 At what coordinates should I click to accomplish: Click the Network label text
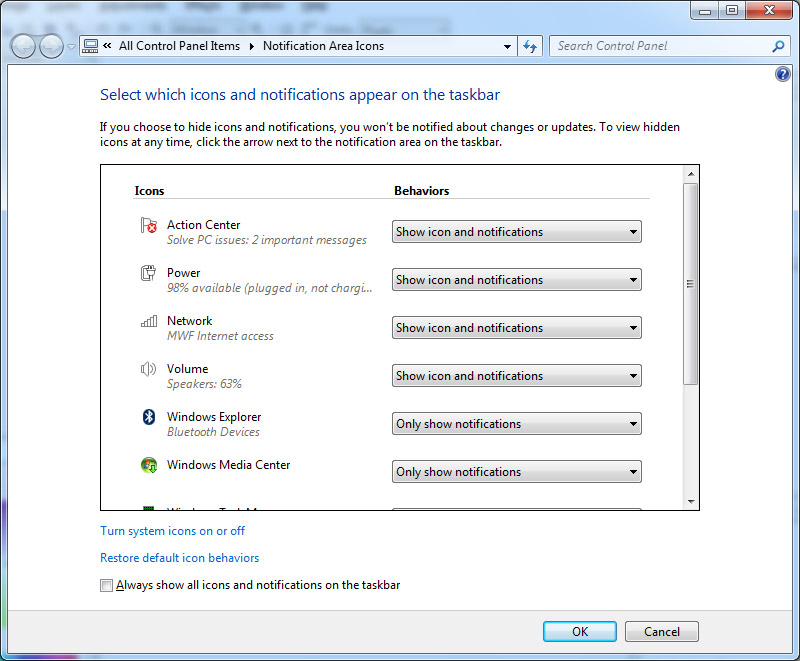pyautogui.click(x=189, y=321)
